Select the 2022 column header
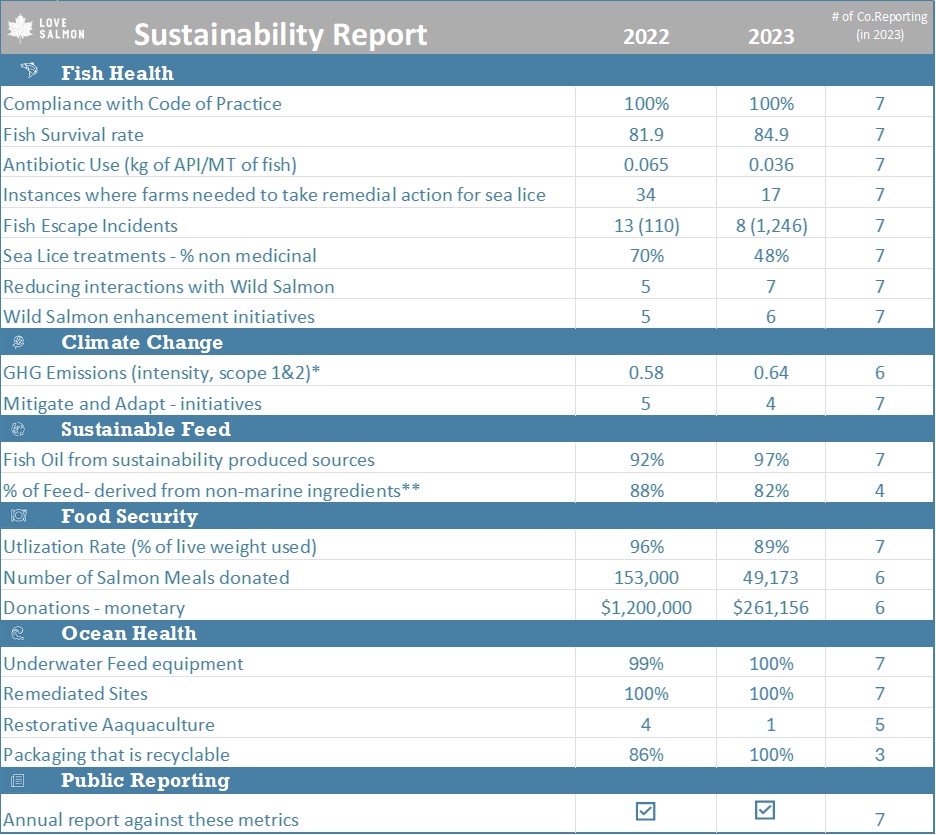Screen dimensions: 936x835 pos(646,36)
